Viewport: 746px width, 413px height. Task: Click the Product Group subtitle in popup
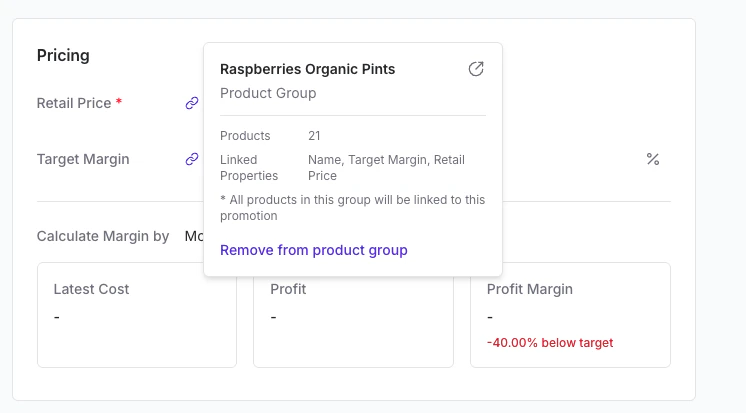coord(268,93)
